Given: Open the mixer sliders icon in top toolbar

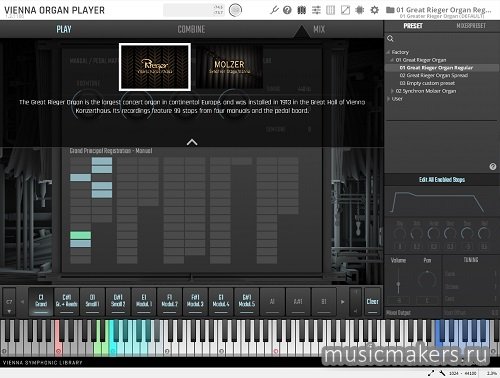Looking at the screenshot, I should click(x=316, y=10).
